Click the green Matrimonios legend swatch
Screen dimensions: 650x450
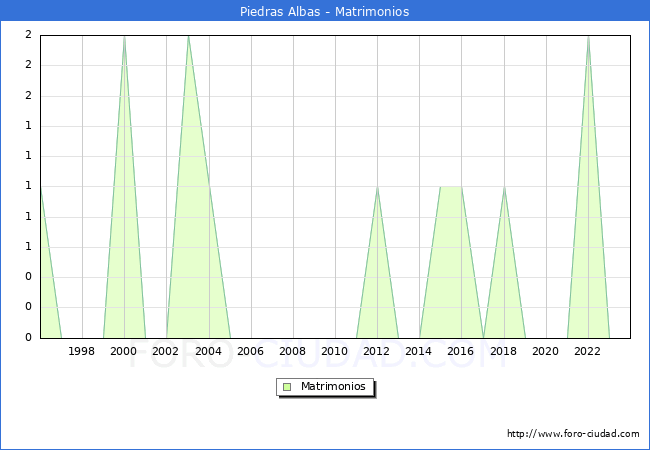coord(287,386)
